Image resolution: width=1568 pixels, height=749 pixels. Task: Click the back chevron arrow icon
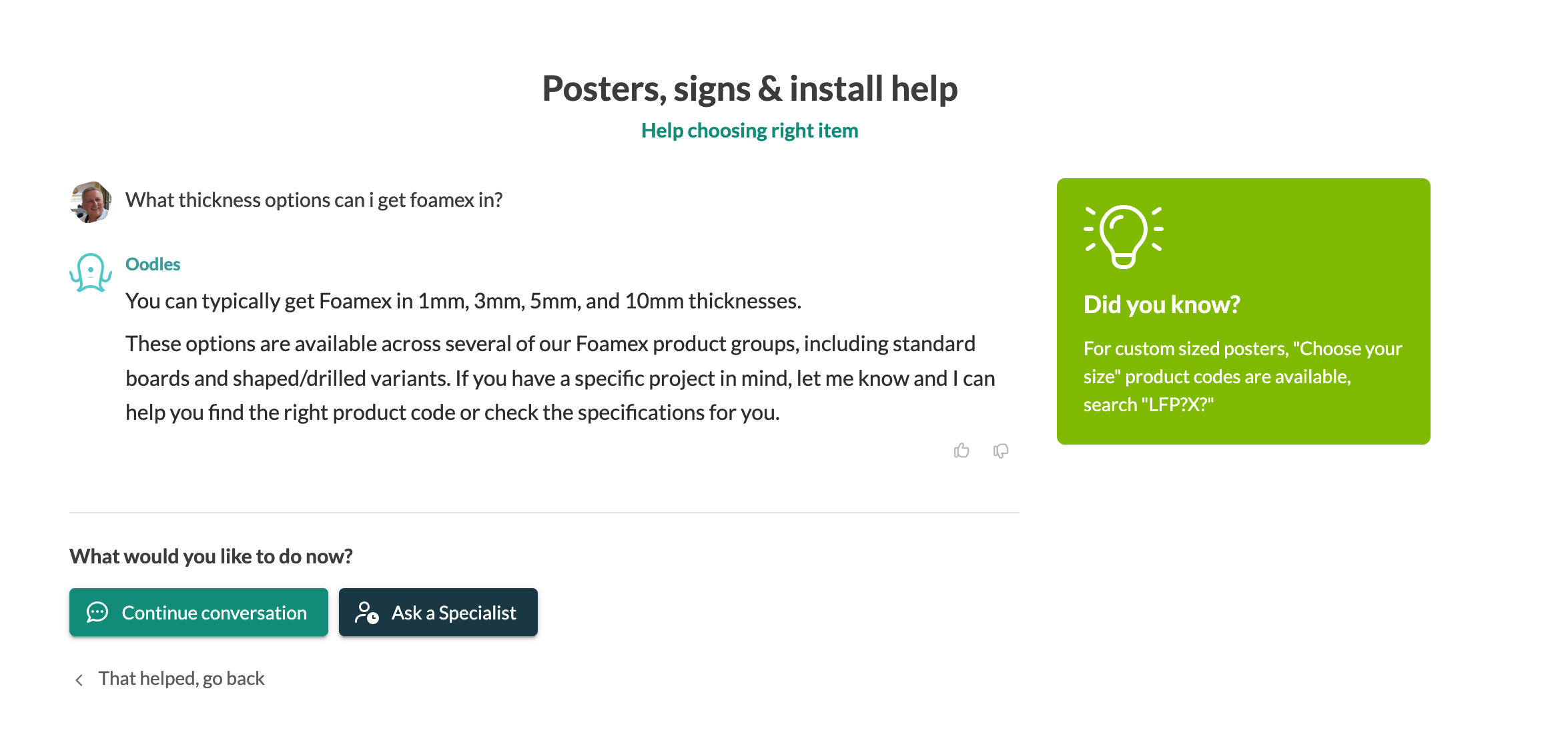pos(79,680)
